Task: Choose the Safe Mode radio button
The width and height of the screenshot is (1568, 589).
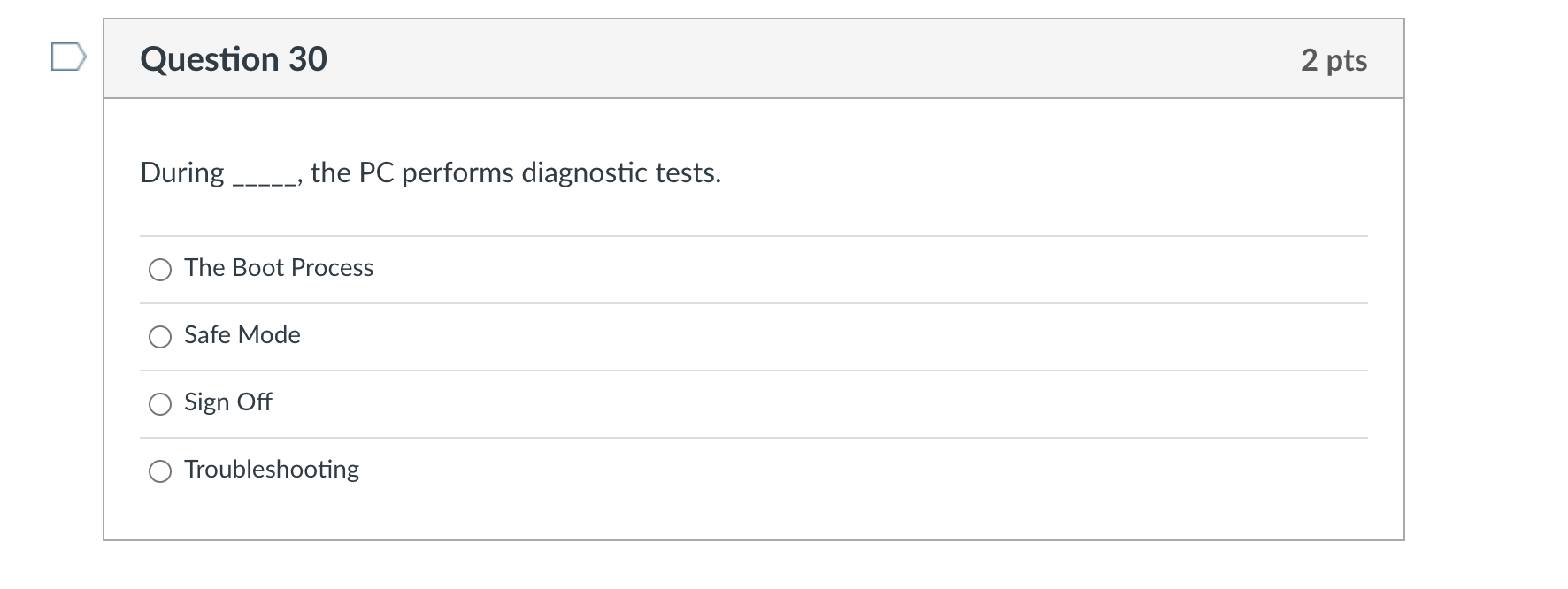Action: pyautogui.click(x=160, y=337)
